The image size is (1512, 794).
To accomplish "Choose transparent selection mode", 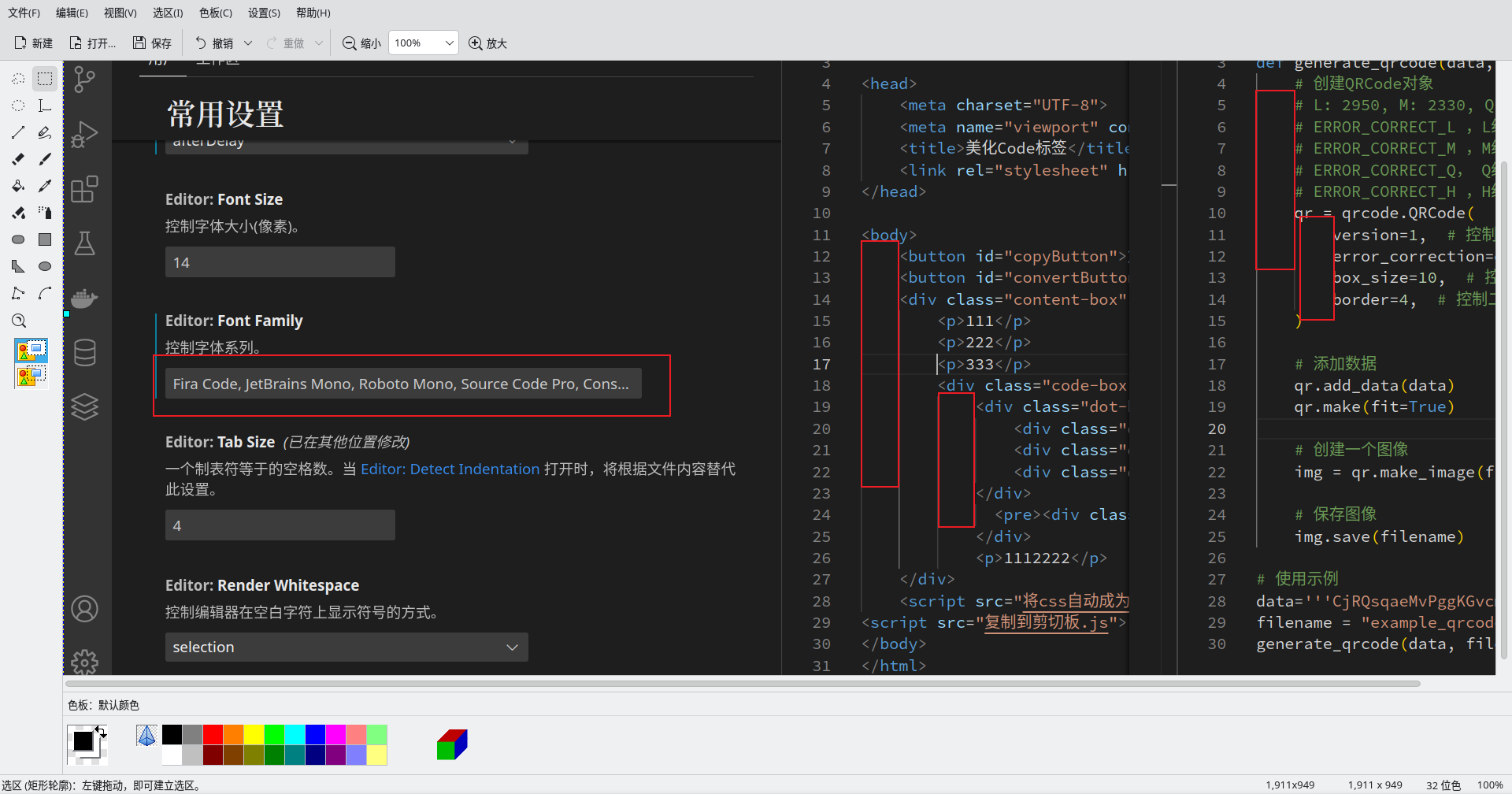I will 31,376.
